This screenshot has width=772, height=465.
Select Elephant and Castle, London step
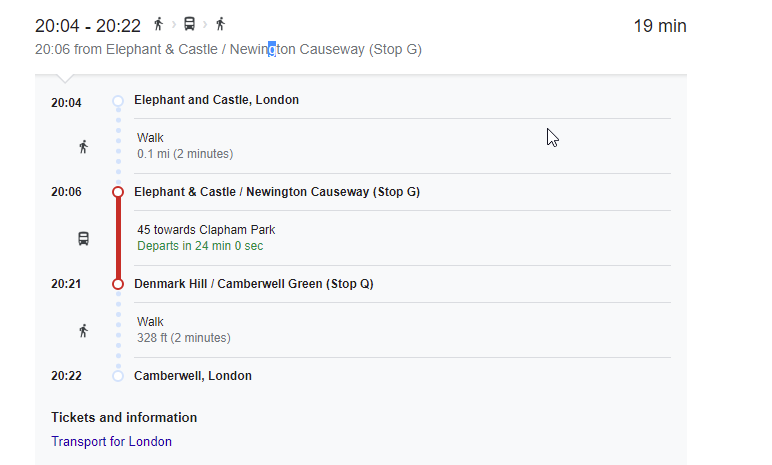(x=216, y=100)
